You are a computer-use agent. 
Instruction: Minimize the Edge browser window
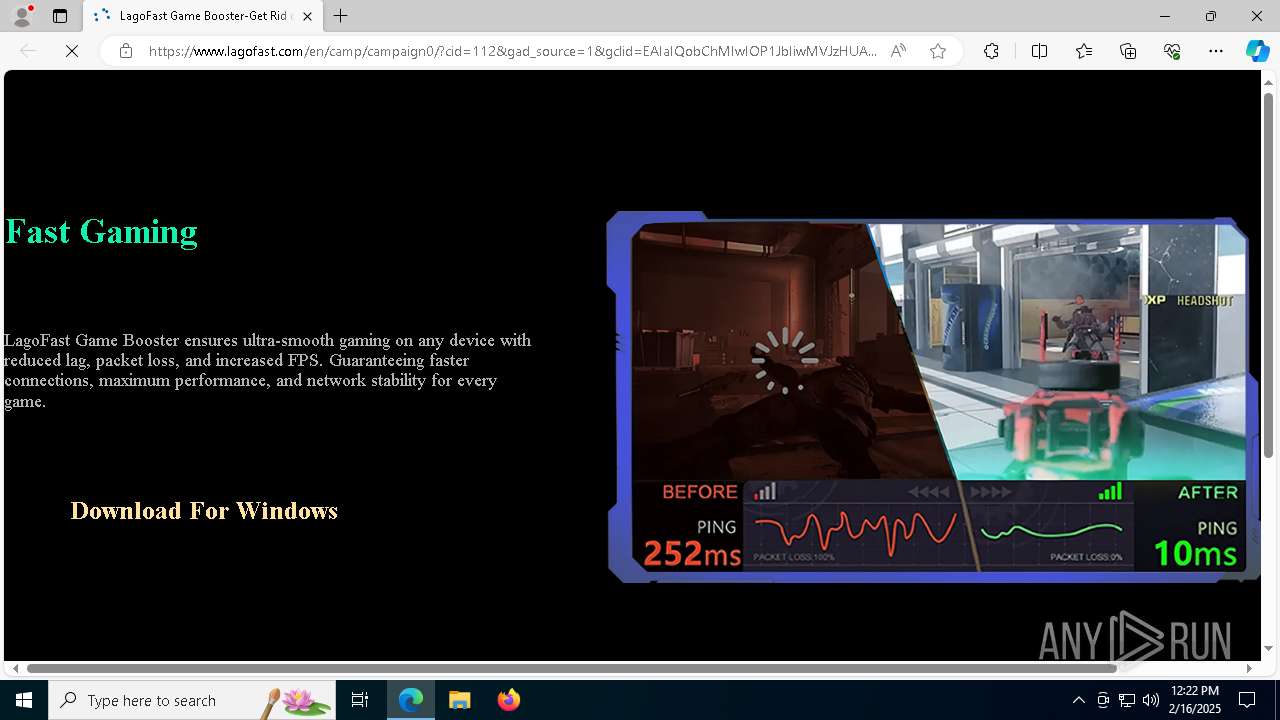point(1164,16)
